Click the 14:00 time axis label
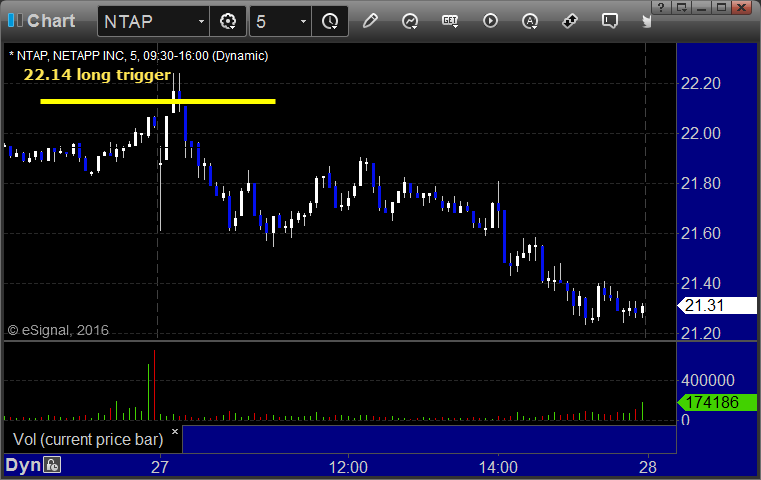 click(x=498, y=467)
